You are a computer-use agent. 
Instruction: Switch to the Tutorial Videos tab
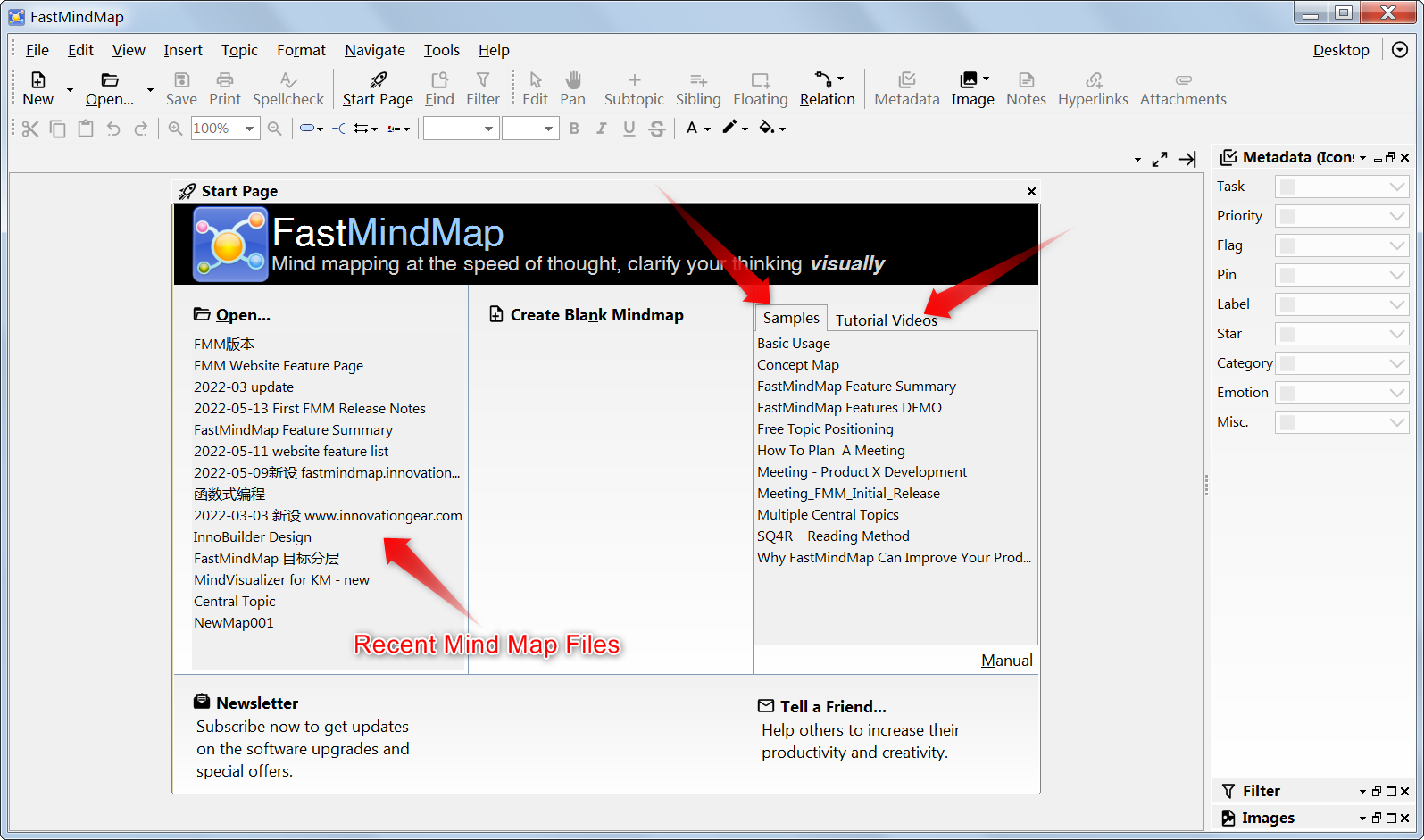tap(887, 320)
